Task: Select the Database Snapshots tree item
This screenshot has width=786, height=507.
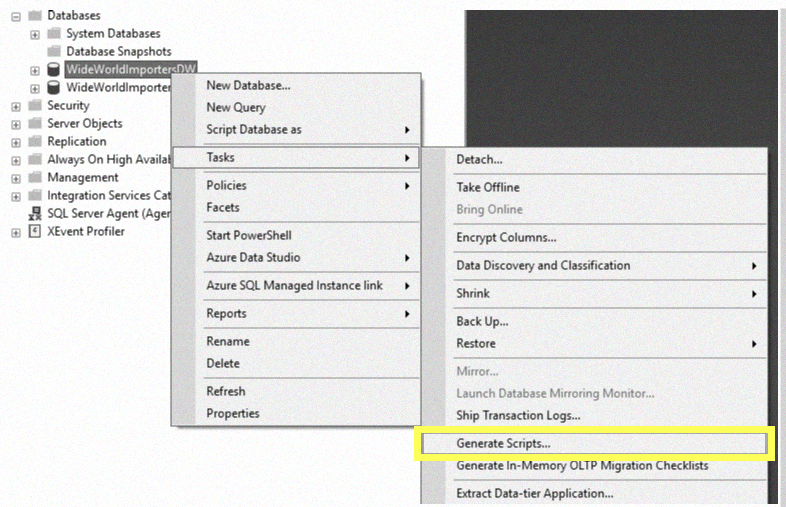Action: point(119,52)
